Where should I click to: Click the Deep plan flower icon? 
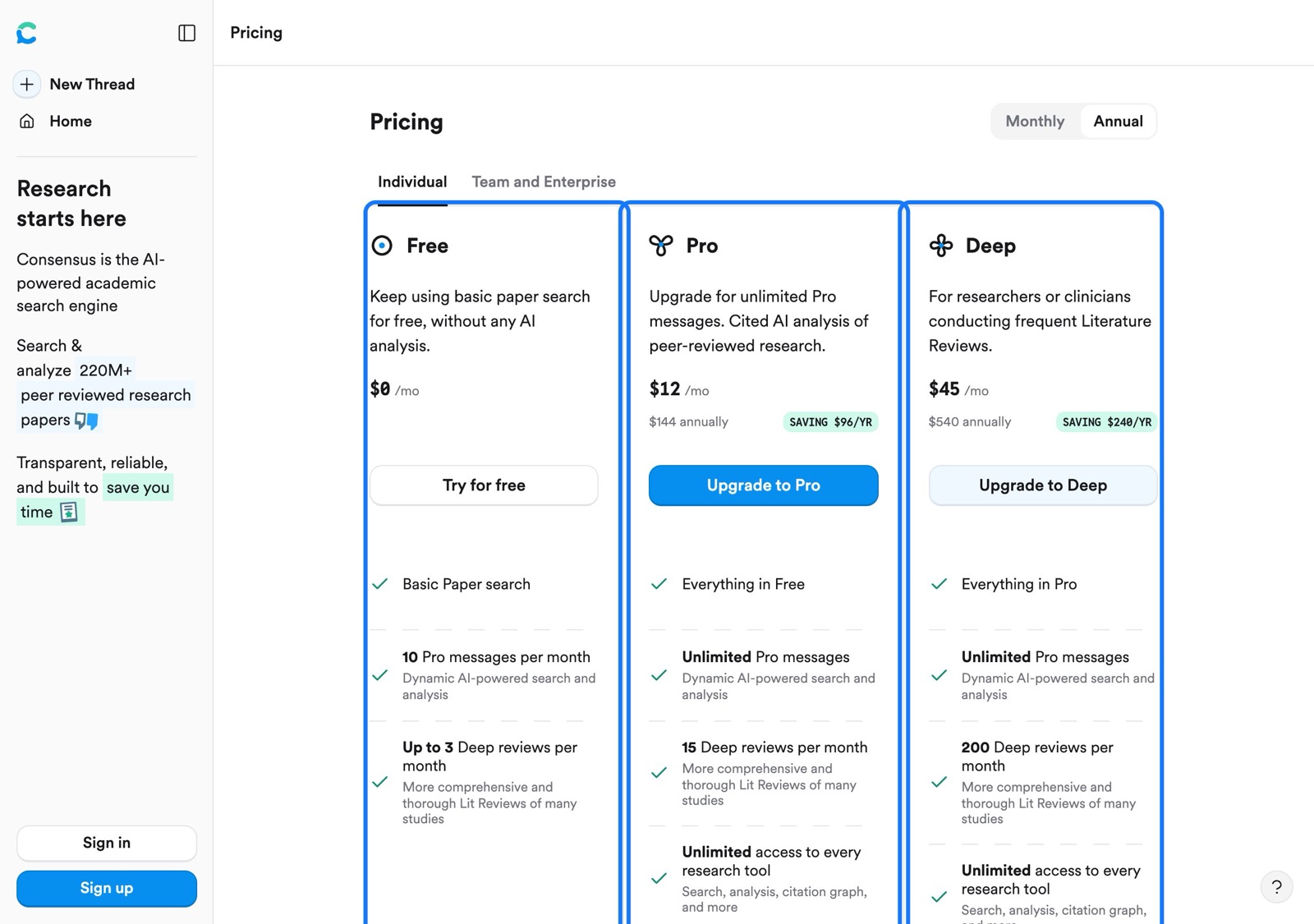point(941,246)
